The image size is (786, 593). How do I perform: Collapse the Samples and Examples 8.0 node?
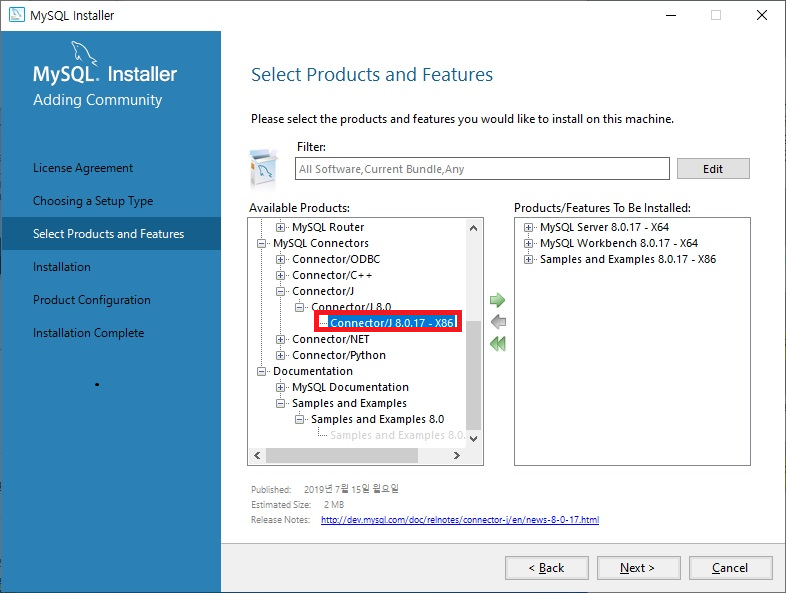(299, 420)
